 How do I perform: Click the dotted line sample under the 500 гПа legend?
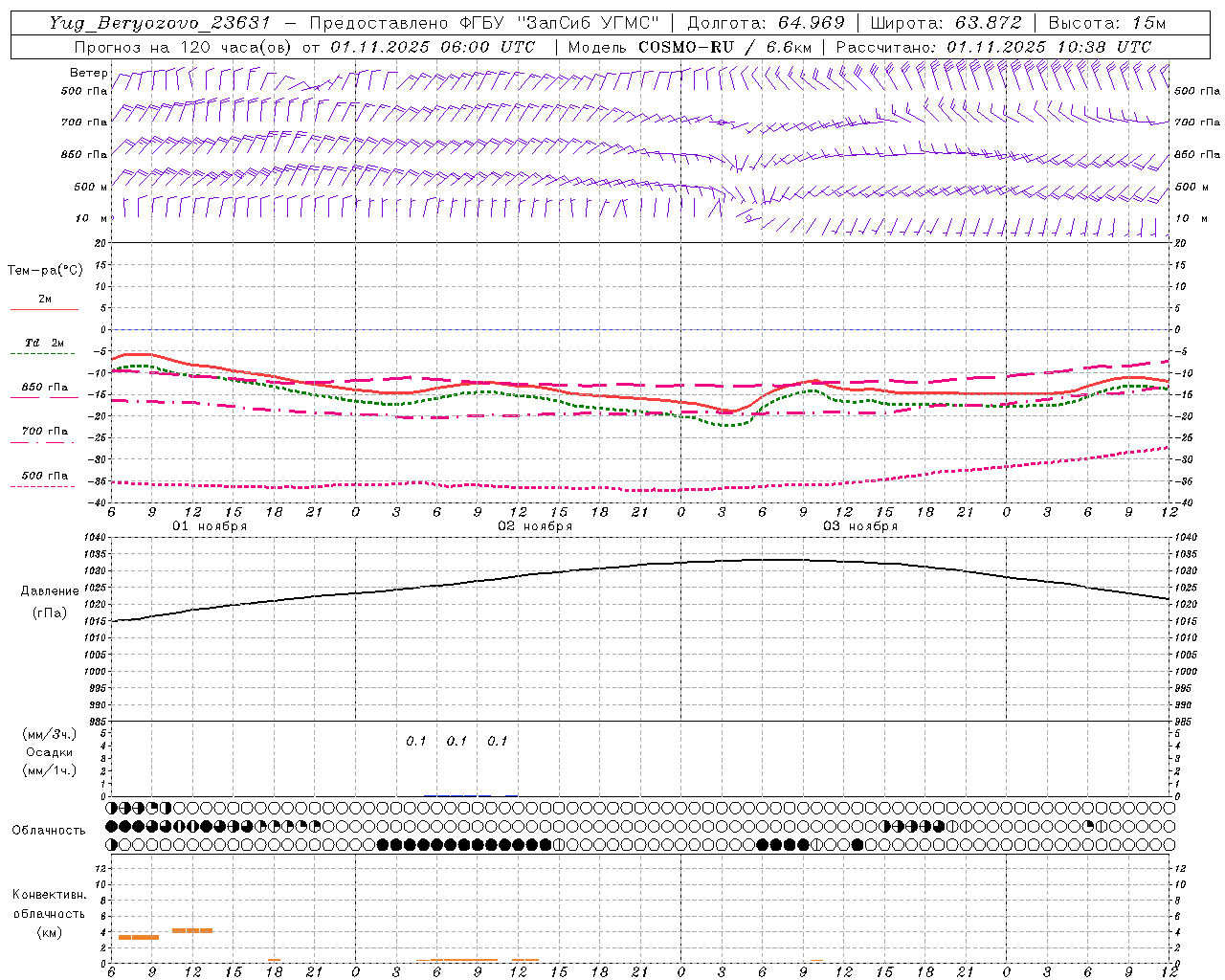coord(44,486)
